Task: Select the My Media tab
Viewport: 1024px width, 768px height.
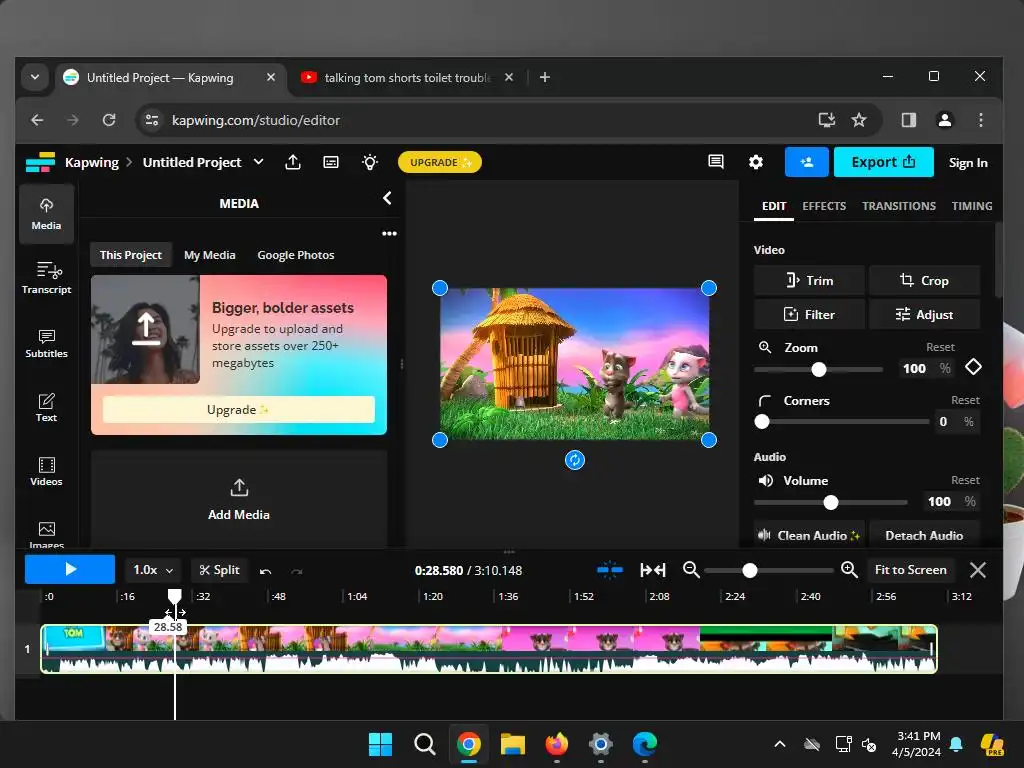Action: click(210, 255)
